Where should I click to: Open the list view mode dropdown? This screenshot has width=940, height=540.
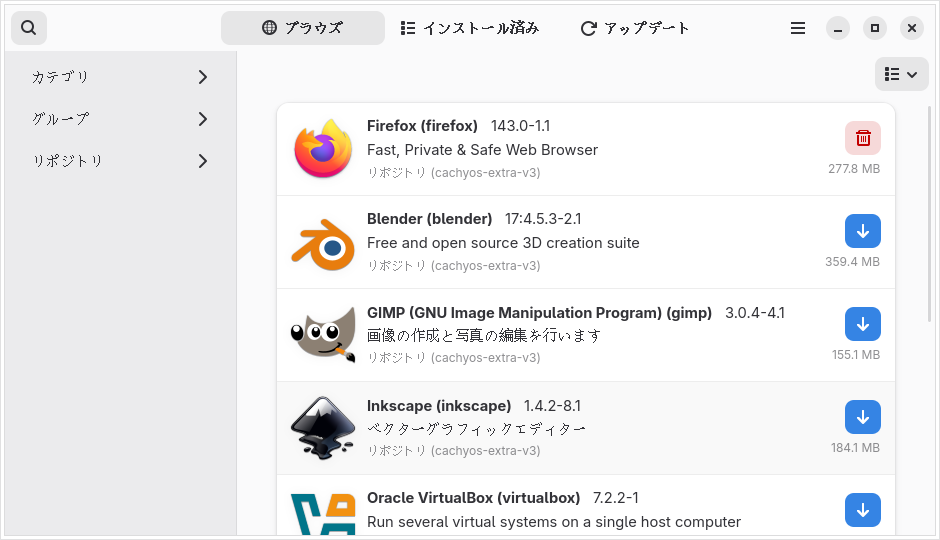tap(901, 74)
